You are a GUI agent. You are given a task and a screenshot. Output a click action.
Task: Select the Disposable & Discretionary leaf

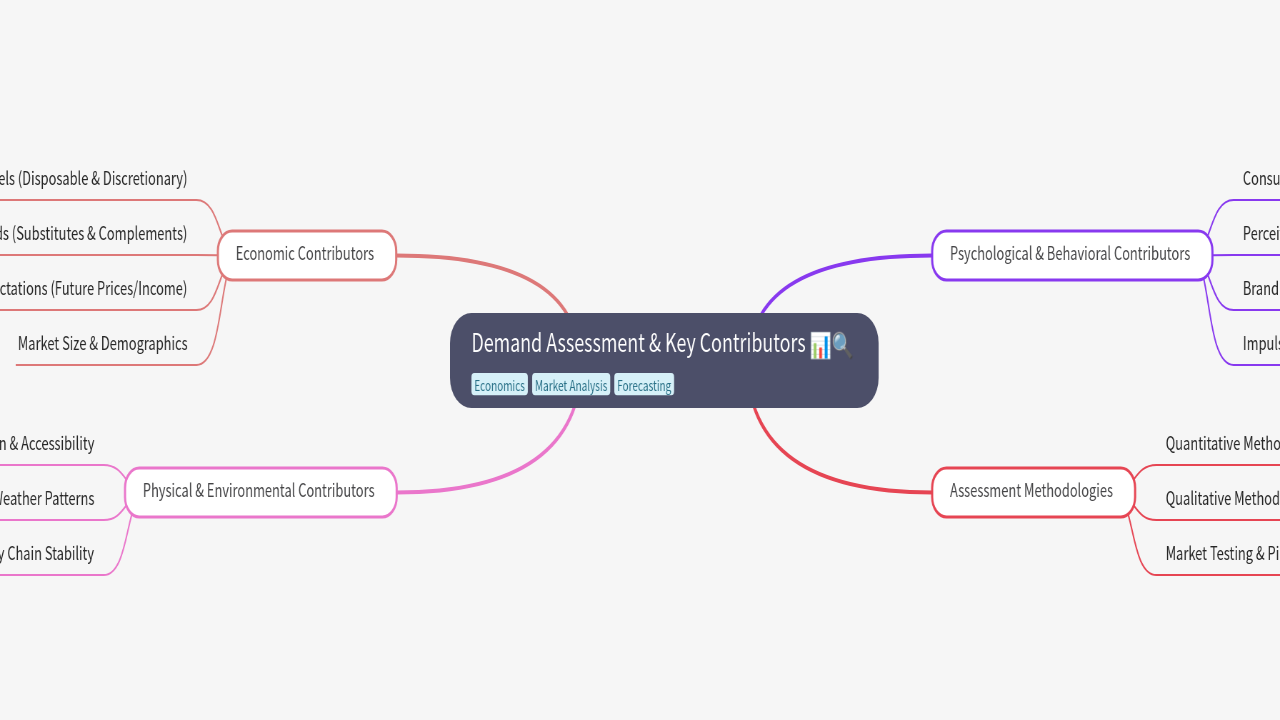(95, 179)
